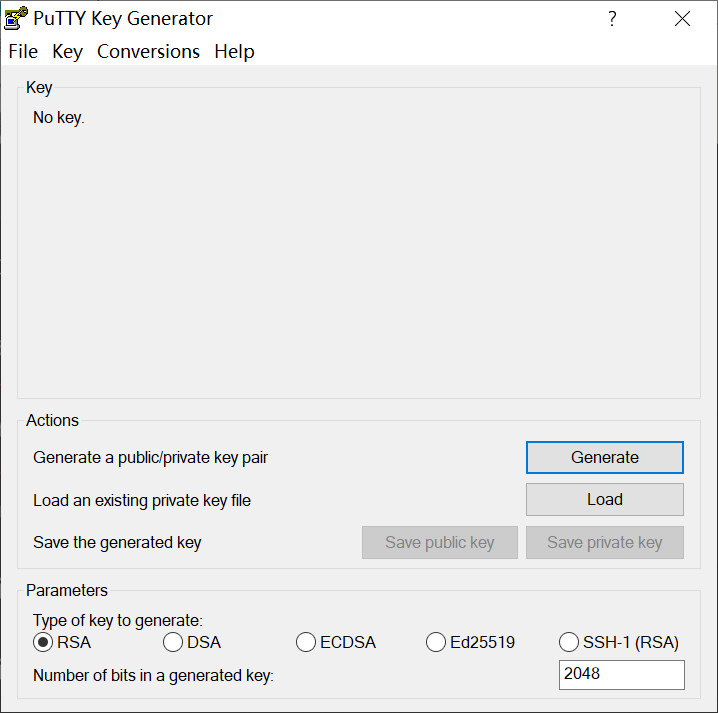The width and height of the screenshot is (718, 713).
Task: Click the Load button
Action: click(x=604, y=499)
